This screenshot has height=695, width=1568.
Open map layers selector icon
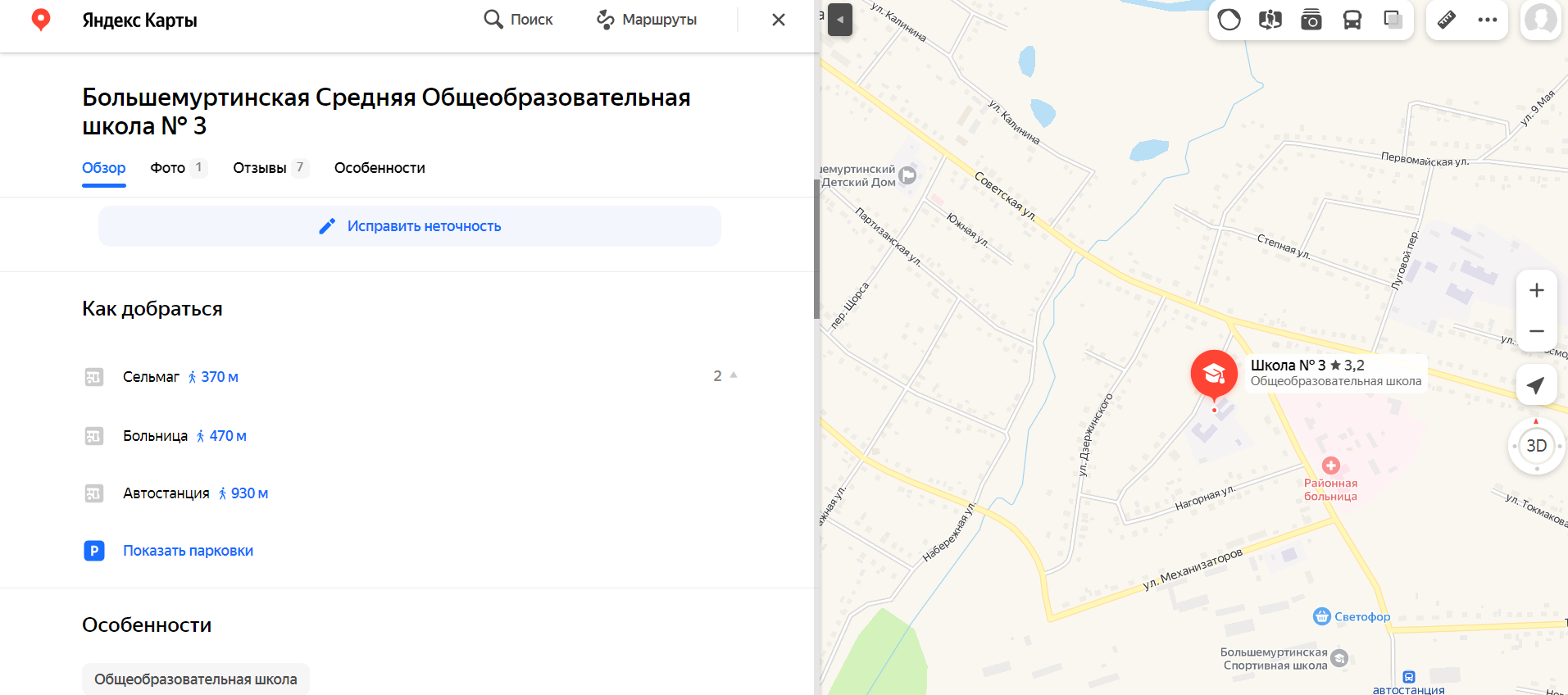point(1393,20)
